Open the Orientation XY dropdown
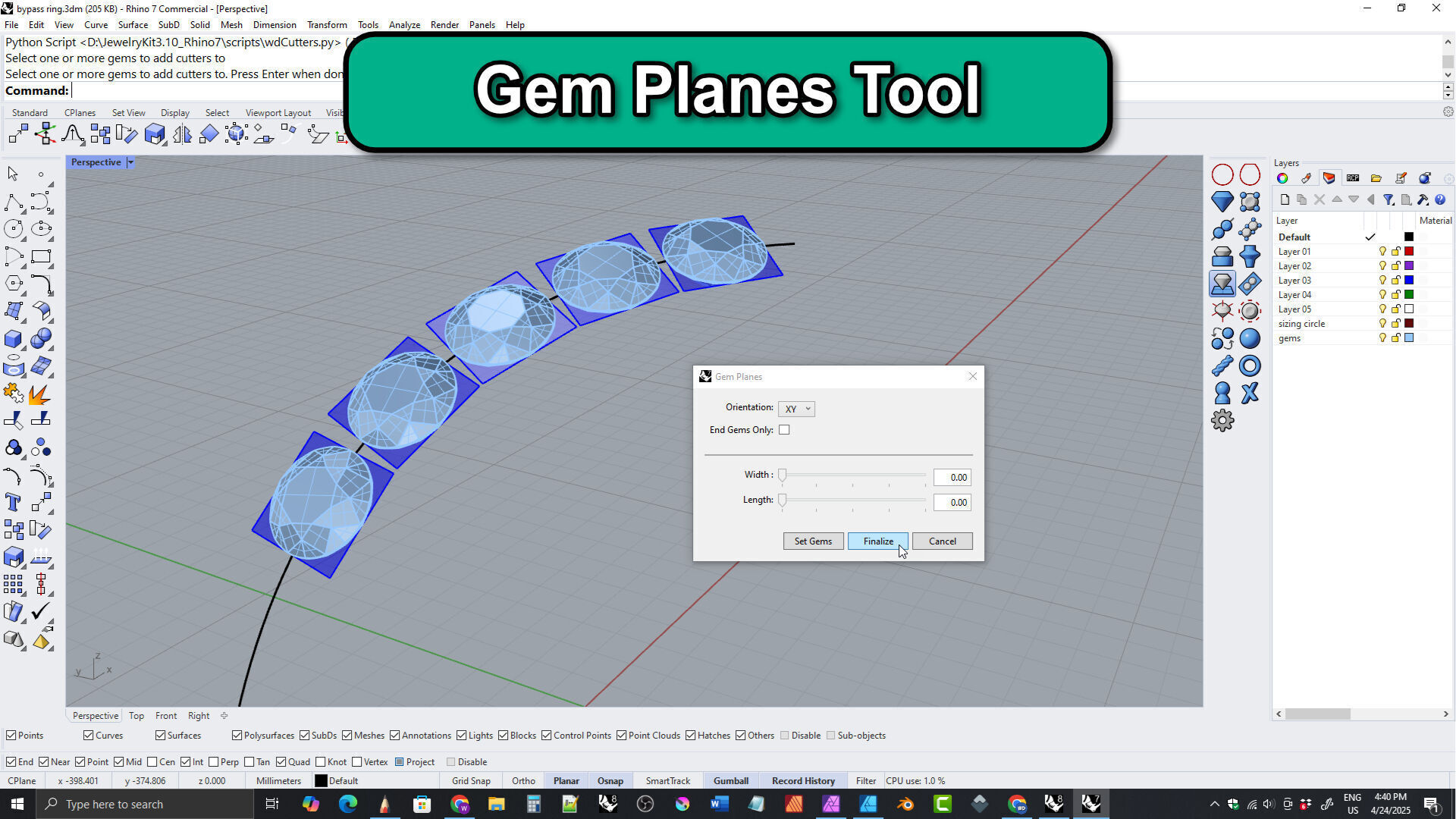This screenshot has width=1456, height=819. pos(796,409)
